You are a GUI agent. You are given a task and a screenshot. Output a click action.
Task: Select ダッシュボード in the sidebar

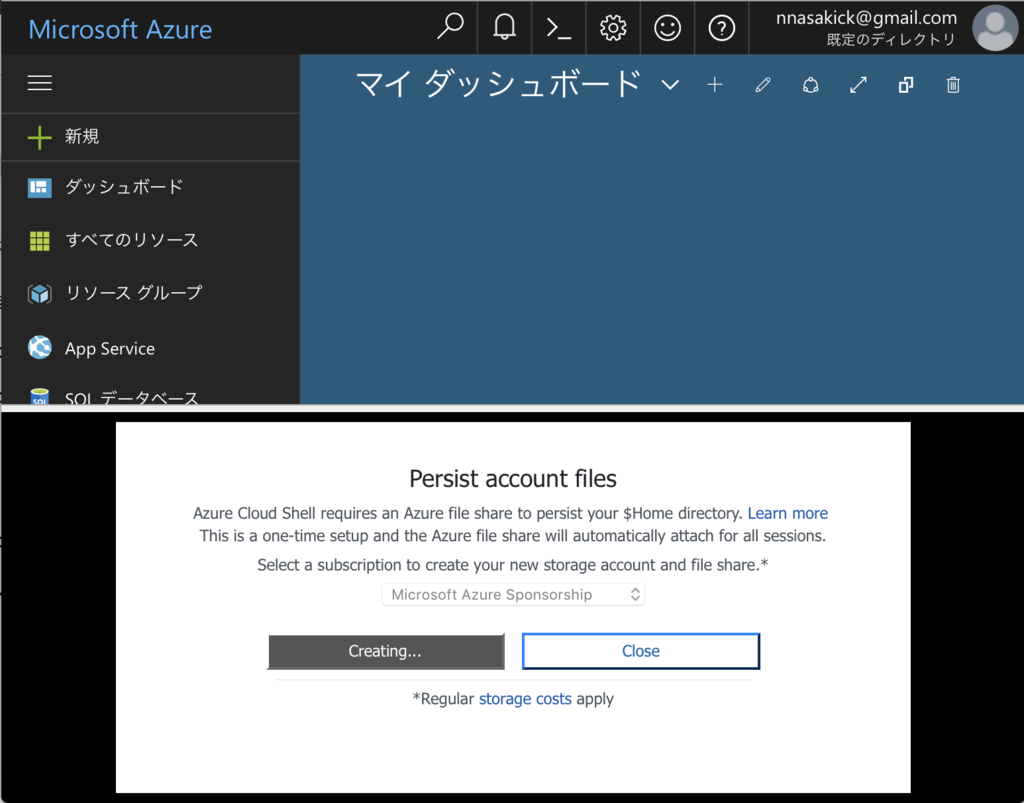pos(150,187)
